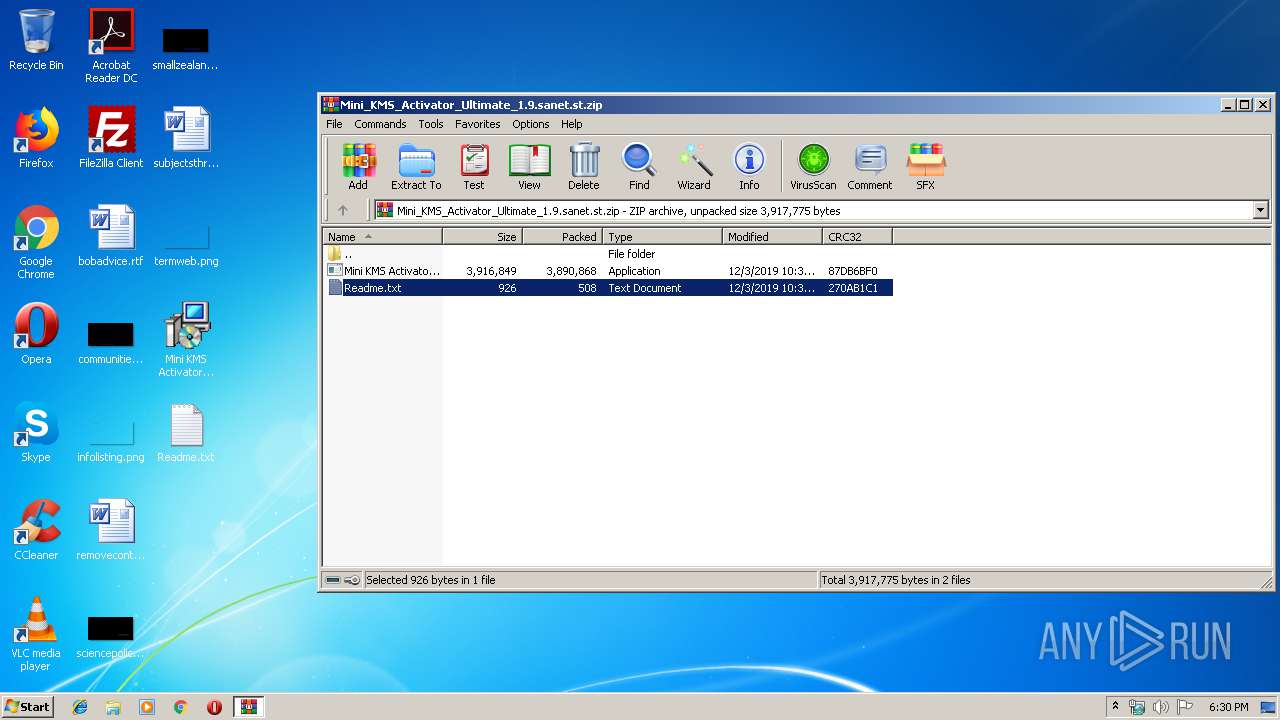Run VirusScan from the toolbar

pyautogui.click(x=813, y=166)
